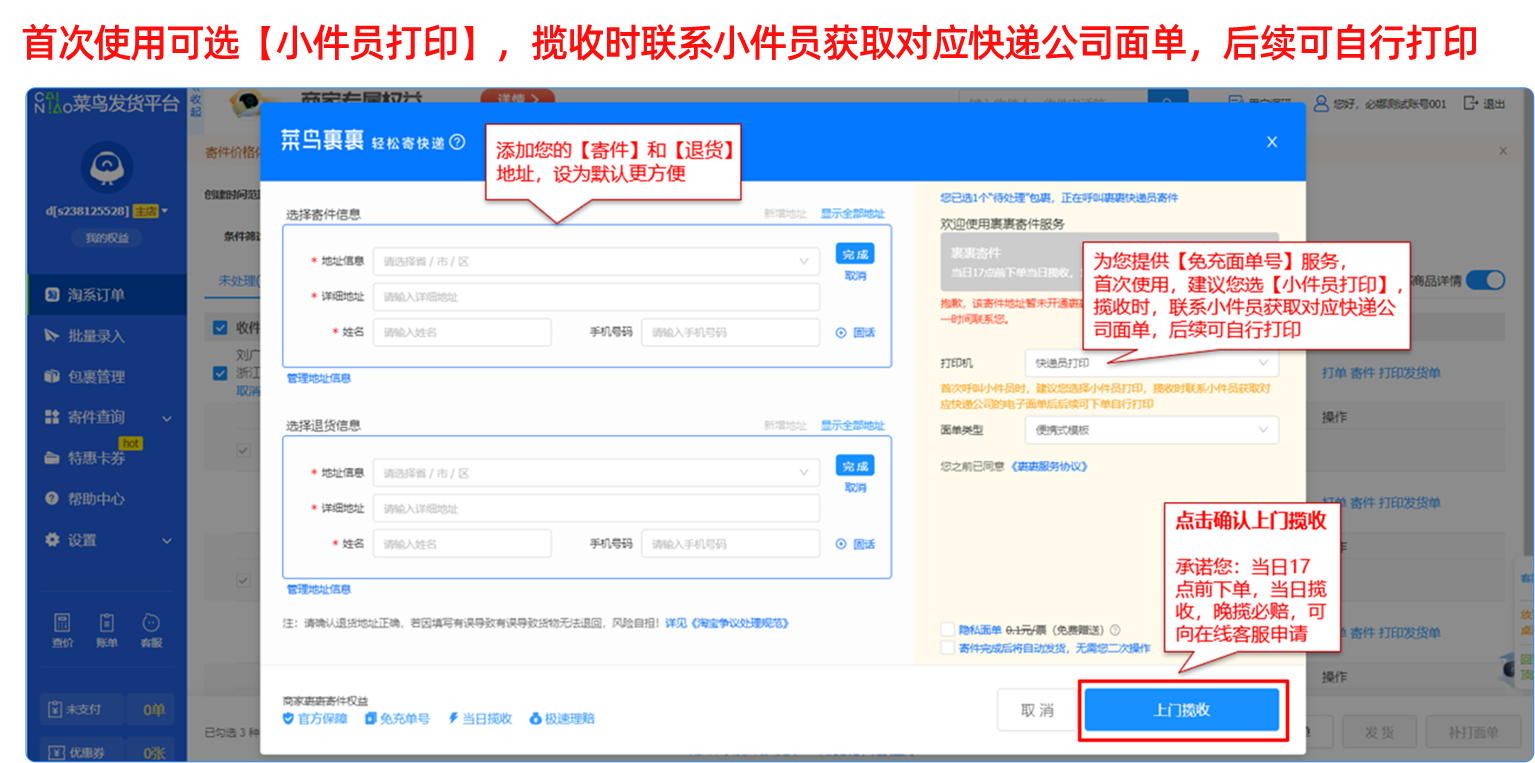Click the user profile icon by 您好

[x=1321, y=103]
